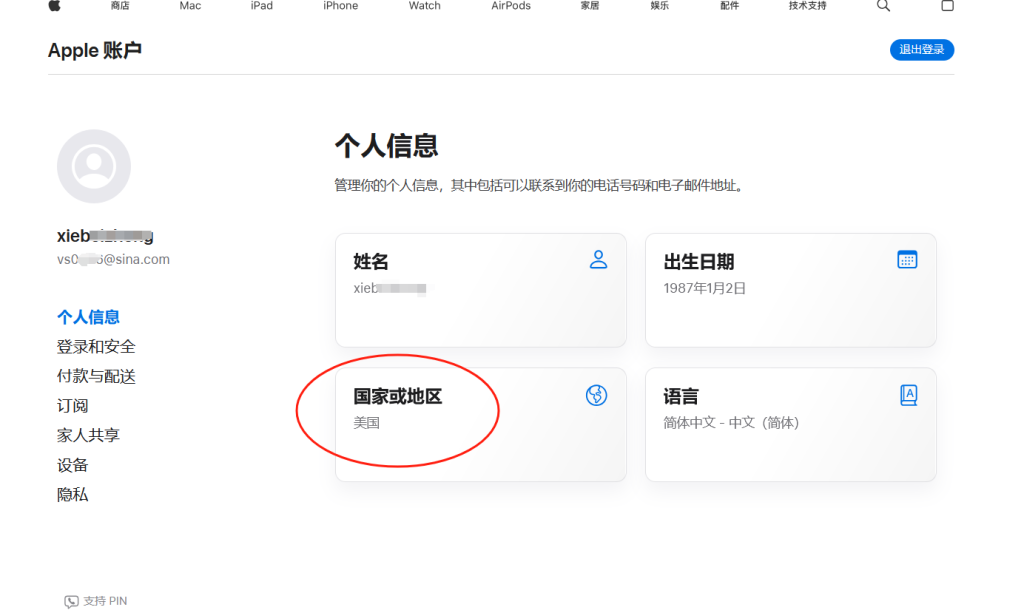This screenshot has height=610, width=1024.
Task: Click the language book icon in 语言 card
Action: click(908, 395)
